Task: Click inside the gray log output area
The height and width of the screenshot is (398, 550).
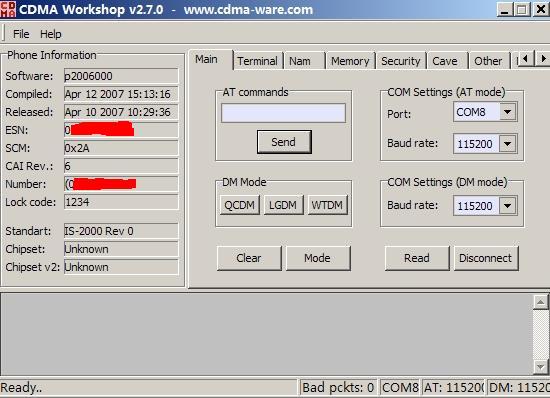Action: click(267, 334)
